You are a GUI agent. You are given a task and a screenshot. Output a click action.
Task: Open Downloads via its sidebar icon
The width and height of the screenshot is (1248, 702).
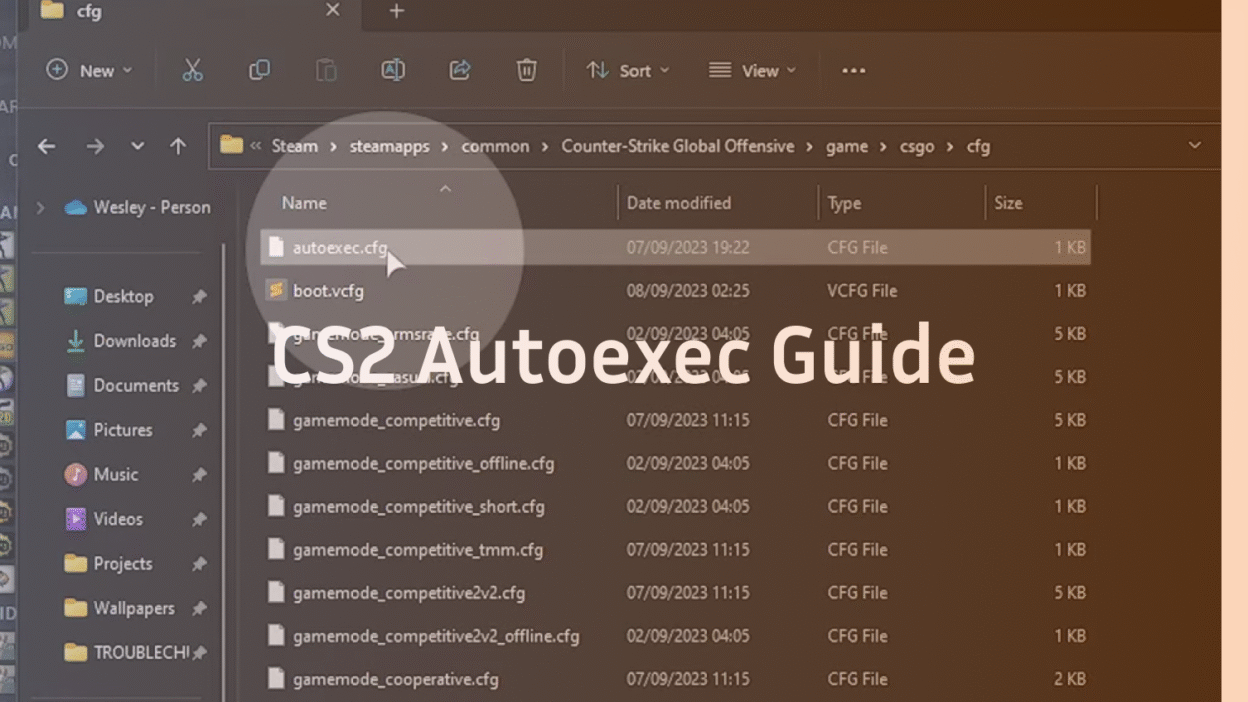(x=75, y=341)
